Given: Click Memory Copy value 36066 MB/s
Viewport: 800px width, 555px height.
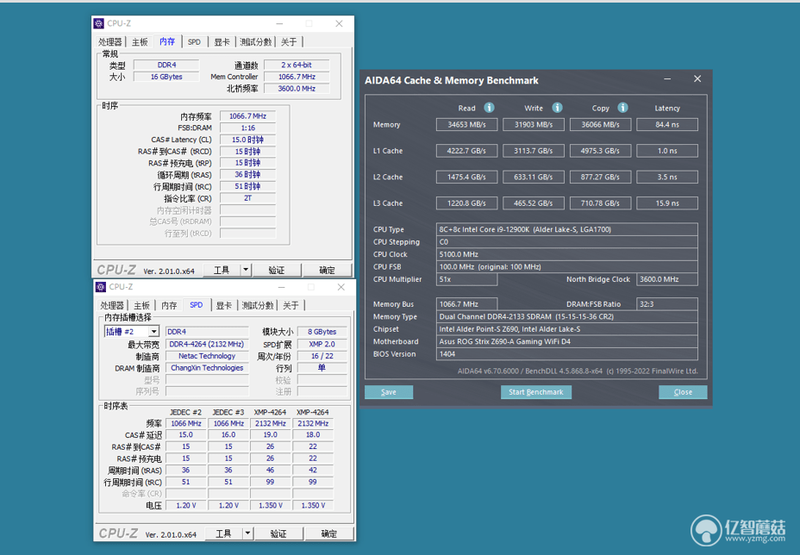Looking at the screenshot, I should click(x=601, y=124).
